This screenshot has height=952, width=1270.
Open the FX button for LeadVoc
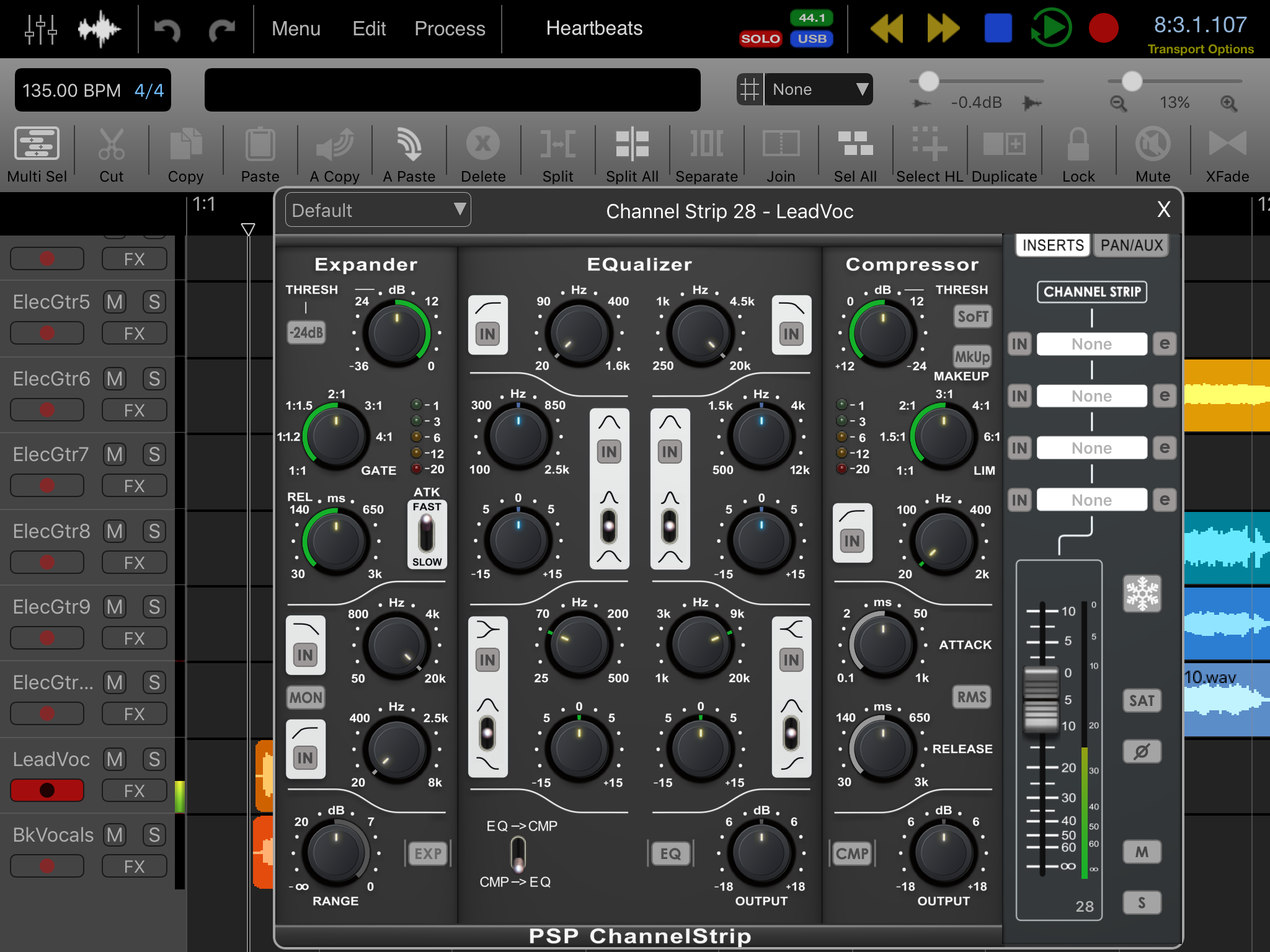(x=134, y=791)
